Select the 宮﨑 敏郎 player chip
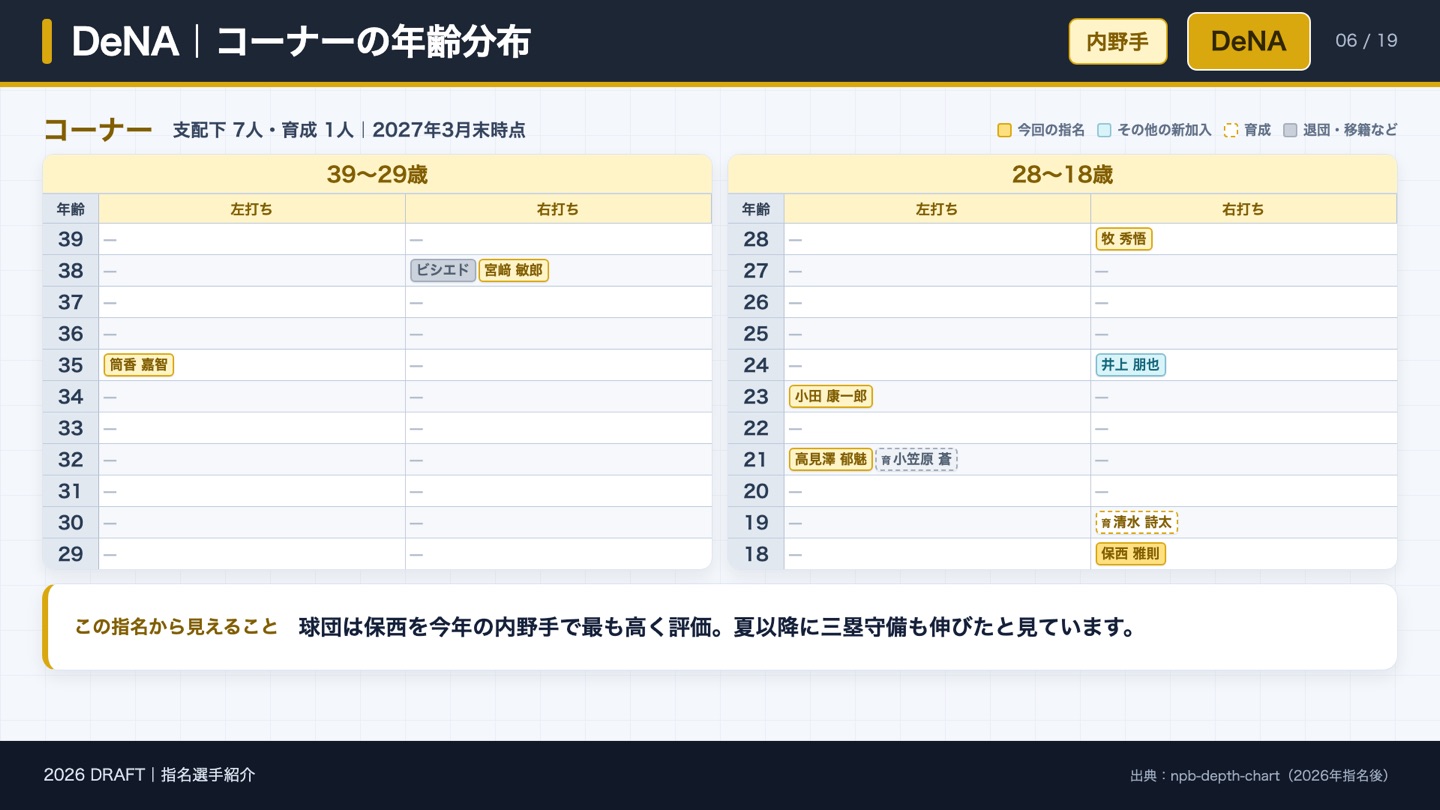This screenshot has height=810, width=1440. (514, 270)
